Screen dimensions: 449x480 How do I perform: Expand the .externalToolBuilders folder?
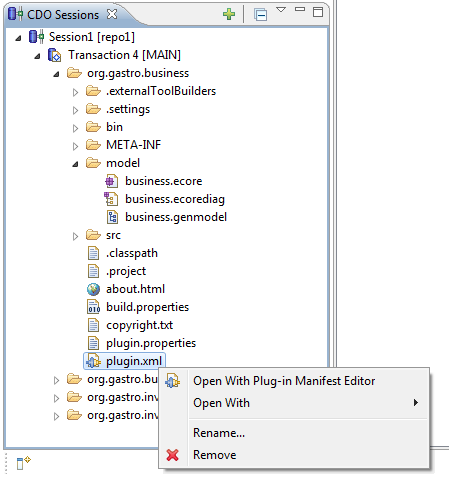click(76, 92)
